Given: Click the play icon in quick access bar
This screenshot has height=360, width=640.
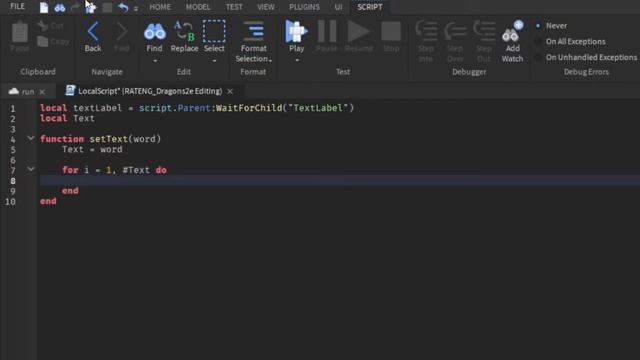Looking at the screenshot, I should coord(91,7).
